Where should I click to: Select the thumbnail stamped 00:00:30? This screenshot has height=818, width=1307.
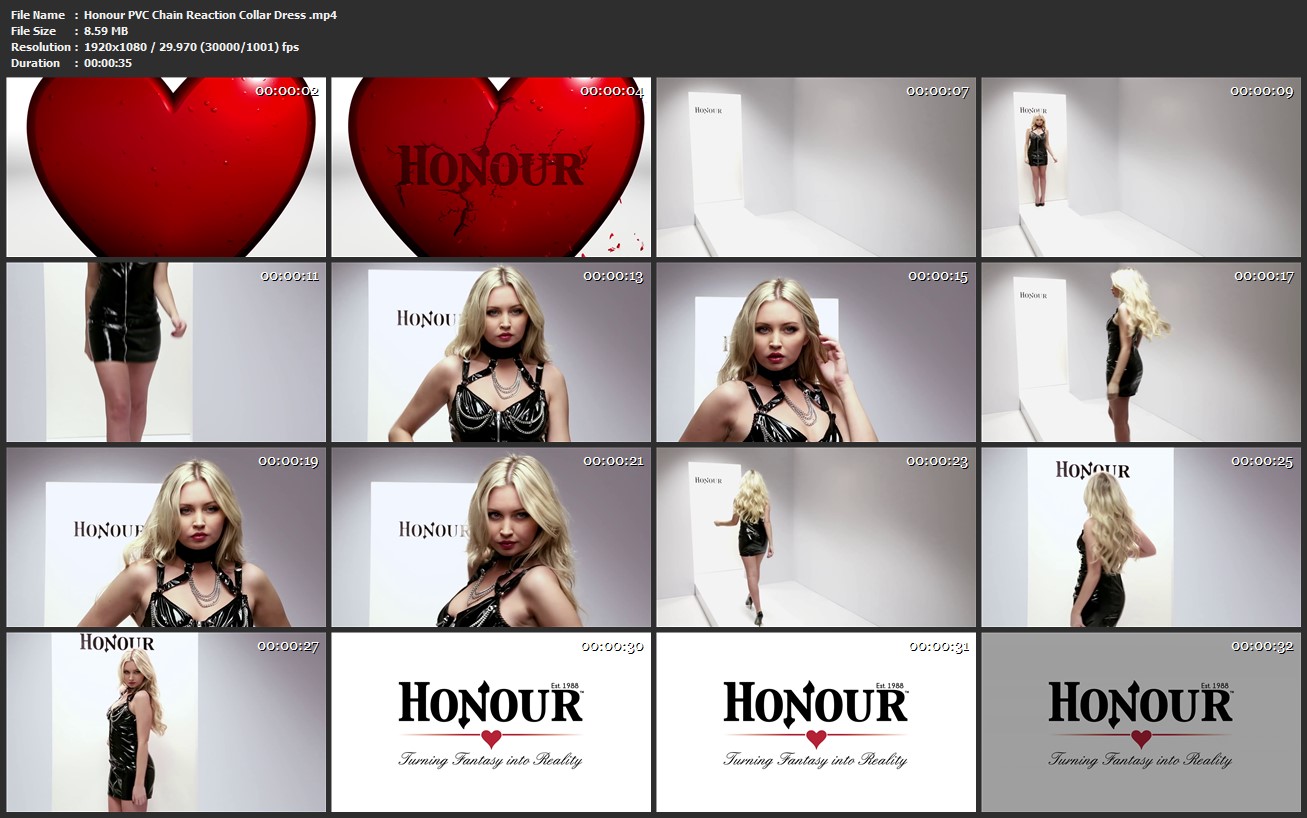point(491,722)
